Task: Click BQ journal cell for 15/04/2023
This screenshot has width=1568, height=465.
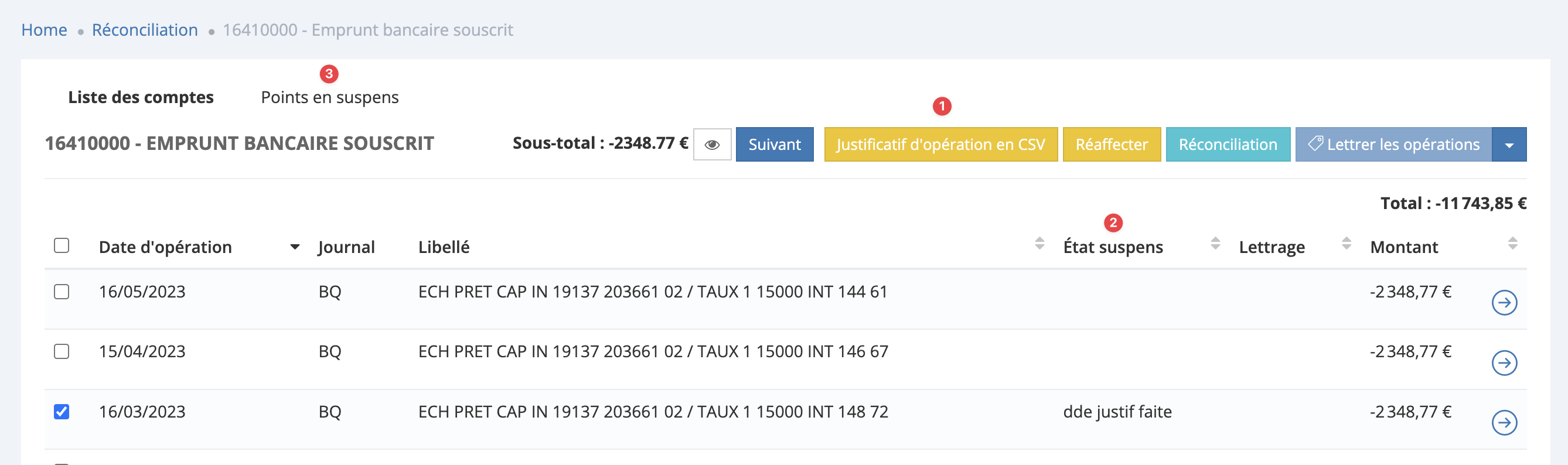Action: click(x=329, y=351)
